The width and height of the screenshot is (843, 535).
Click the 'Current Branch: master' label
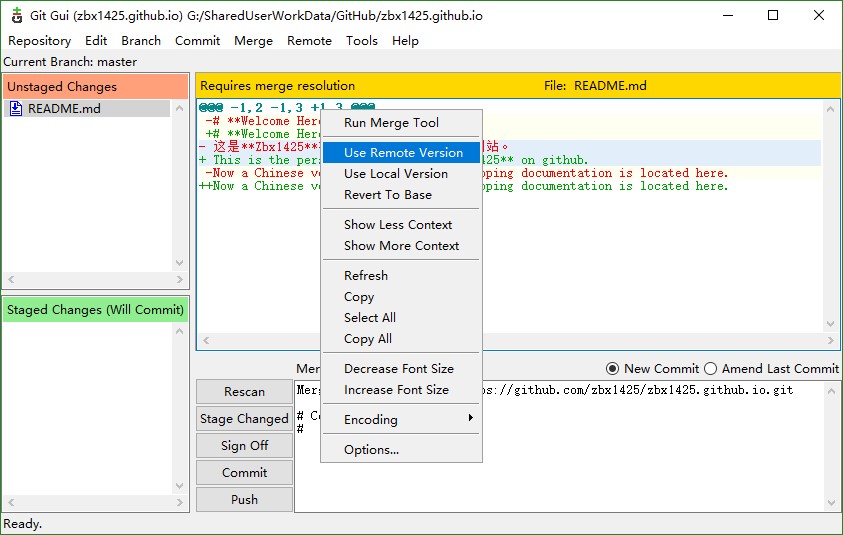[x=70, y=62]
